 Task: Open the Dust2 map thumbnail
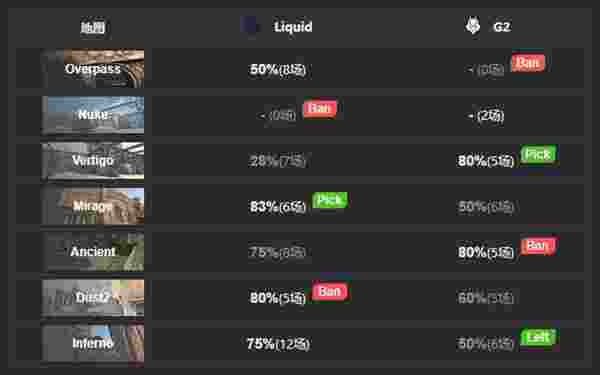click(x=93, y=297)
